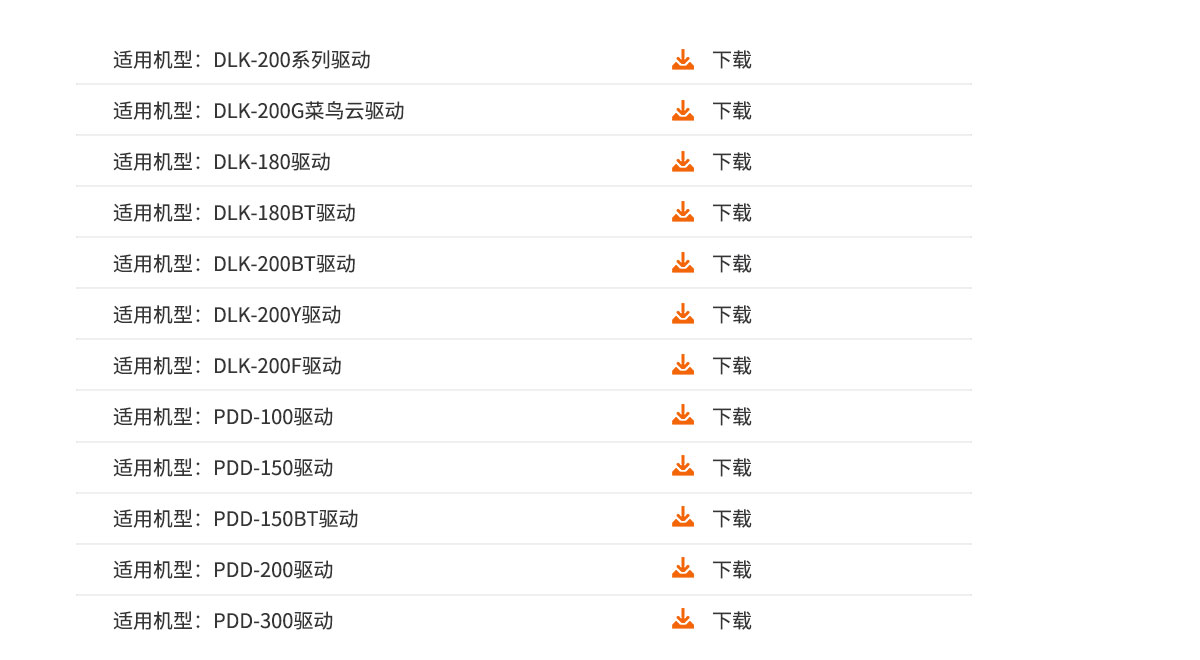Select the DLK-200F驱动 row title
The height and width of the screenshot is (660, 1200).
pos(227,366)
